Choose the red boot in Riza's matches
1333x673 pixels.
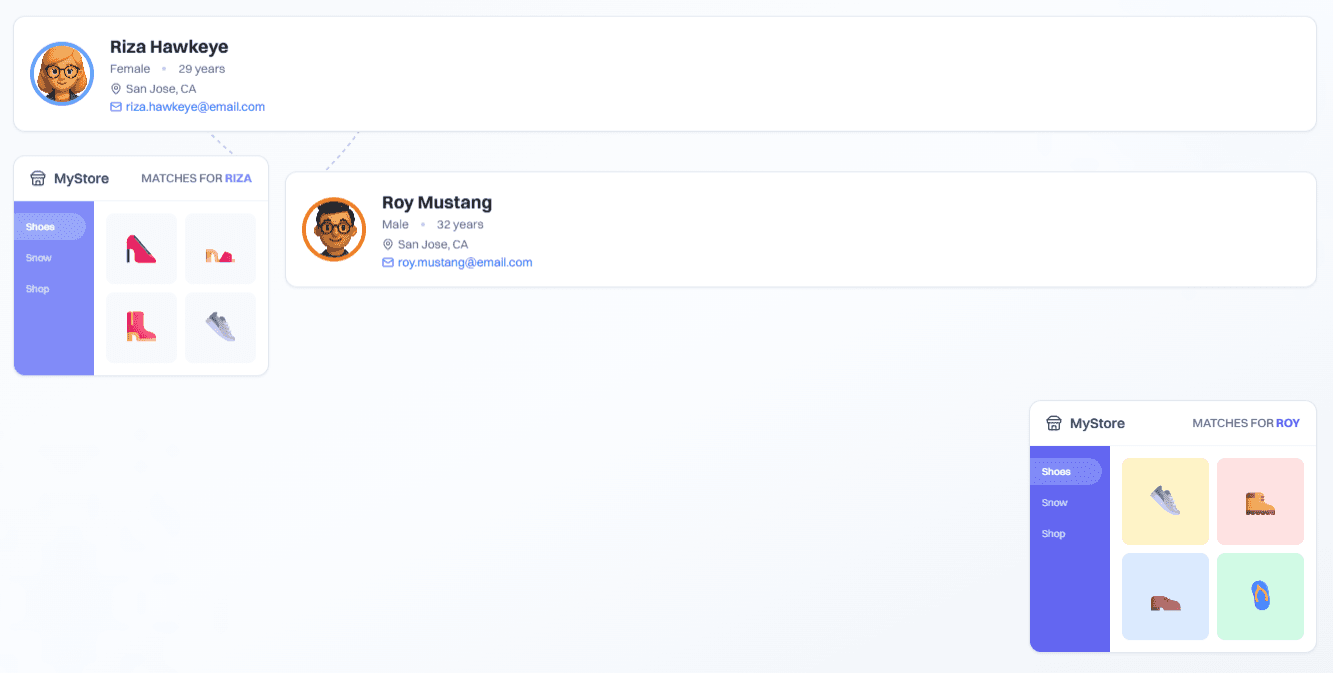click(141, 327)
